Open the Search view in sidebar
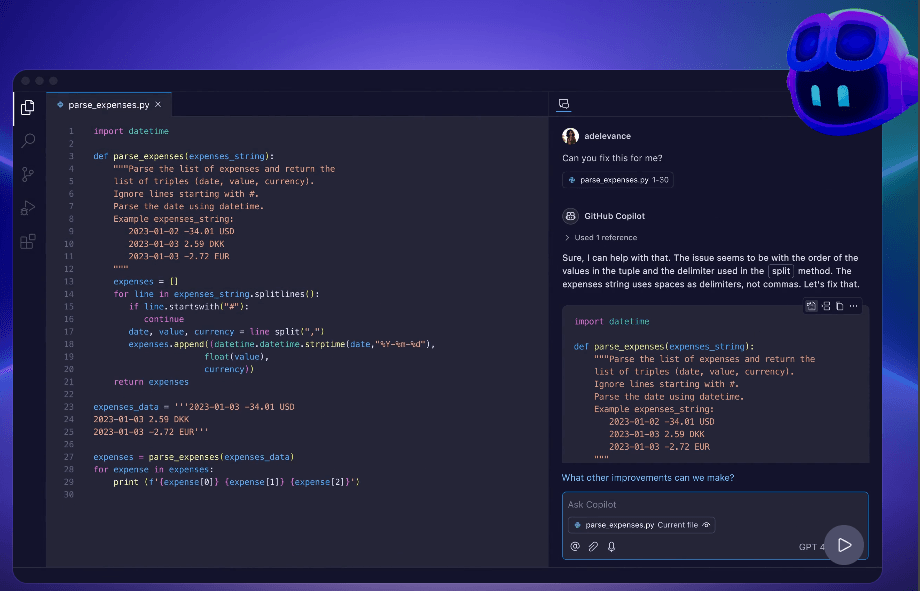This screenshot has width=920, height=591. tap(28, 141)
